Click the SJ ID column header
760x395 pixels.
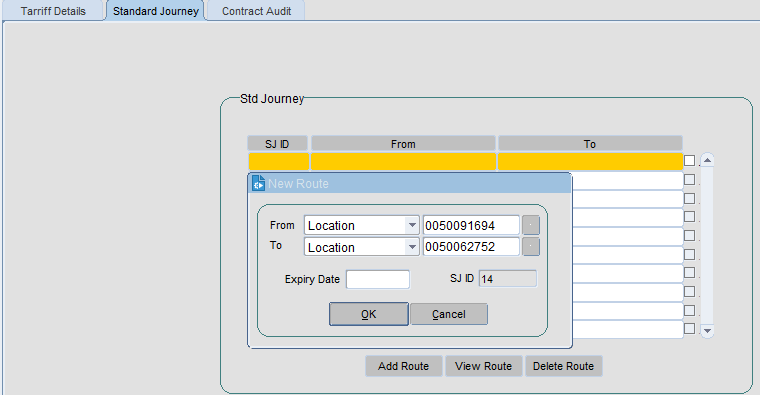click(x=277, y=143)
